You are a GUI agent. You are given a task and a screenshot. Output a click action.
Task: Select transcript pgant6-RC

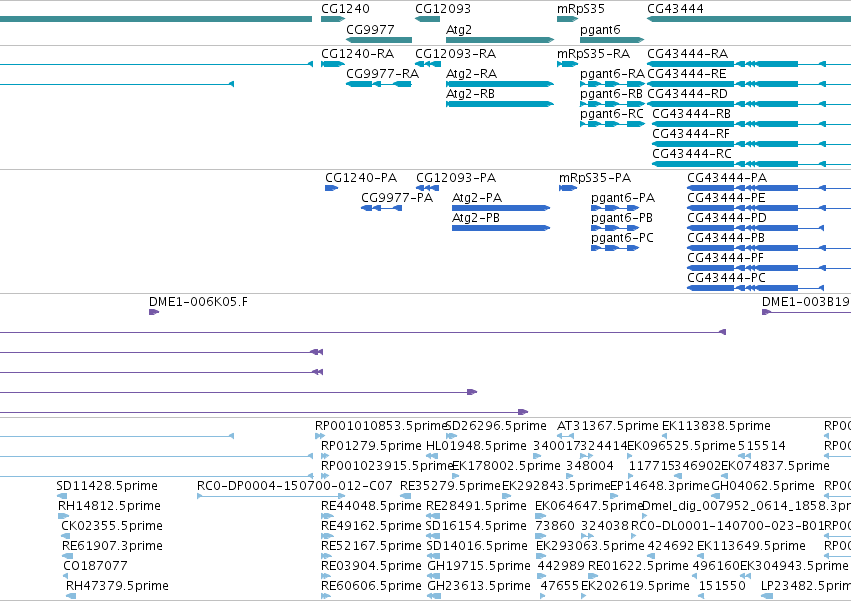coord(612,114)
